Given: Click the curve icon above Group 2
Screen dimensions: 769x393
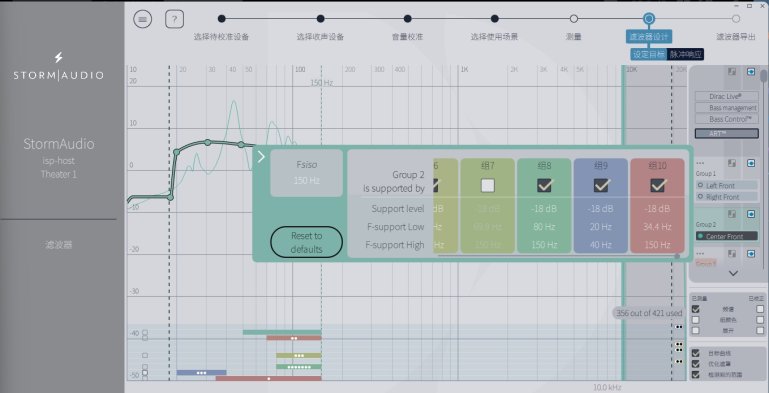Looking at the screenshot, I should [732, 214].
